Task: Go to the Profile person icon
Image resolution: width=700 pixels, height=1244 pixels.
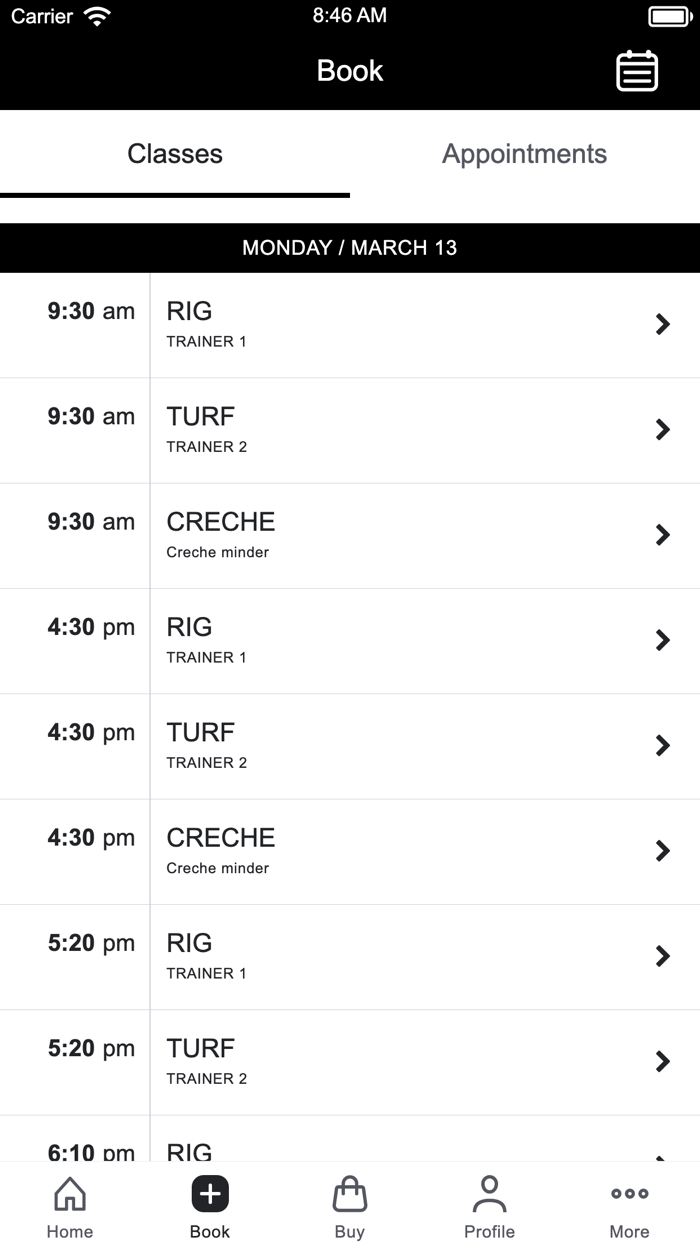Action: click(x=489, y=1194)
